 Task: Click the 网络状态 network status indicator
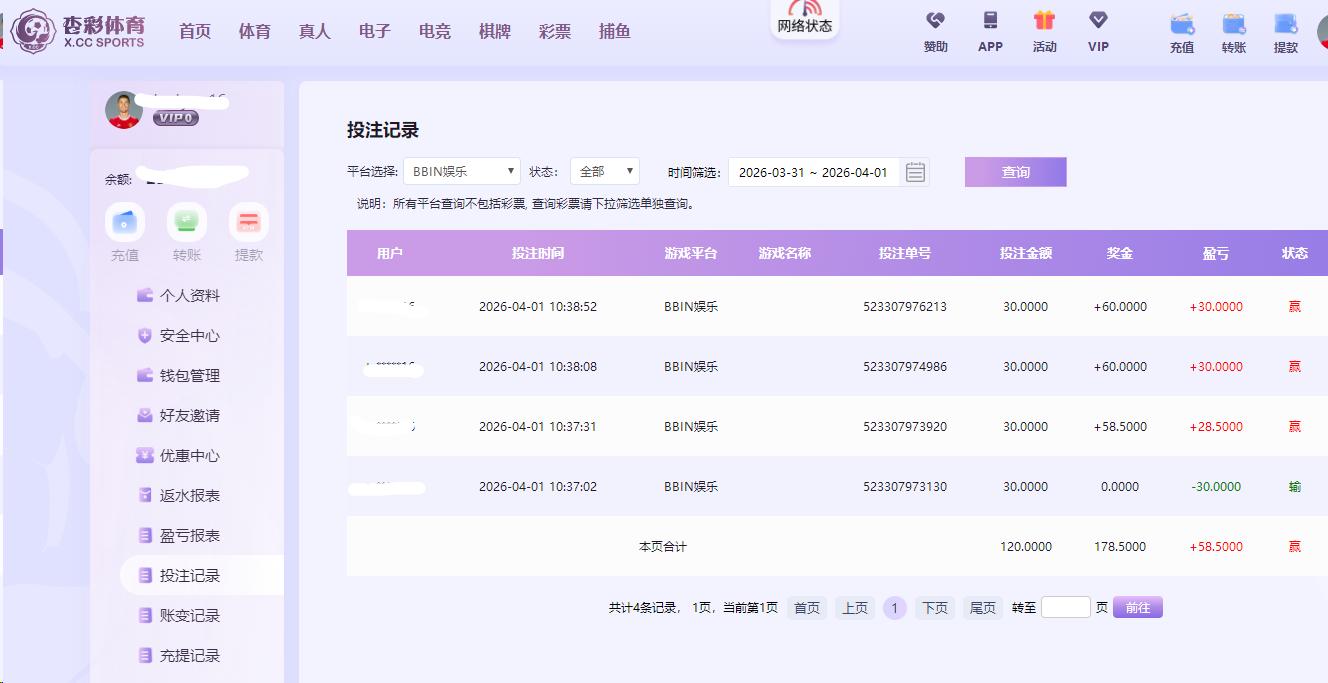coord(804,20)
